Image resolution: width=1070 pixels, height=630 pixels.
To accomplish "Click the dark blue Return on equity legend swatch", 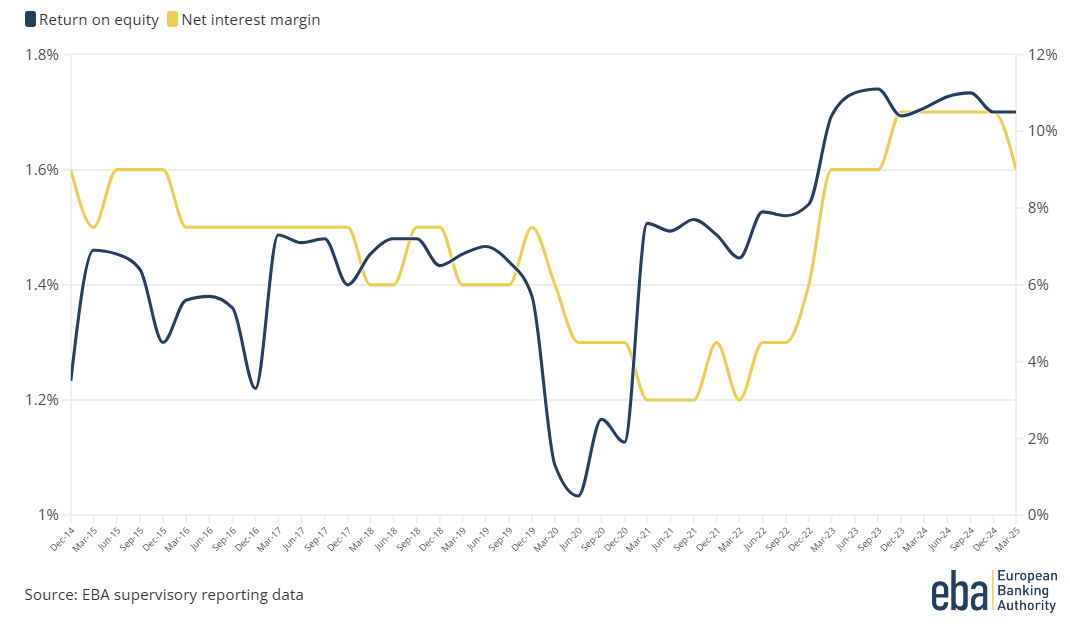I will point(30,19).
